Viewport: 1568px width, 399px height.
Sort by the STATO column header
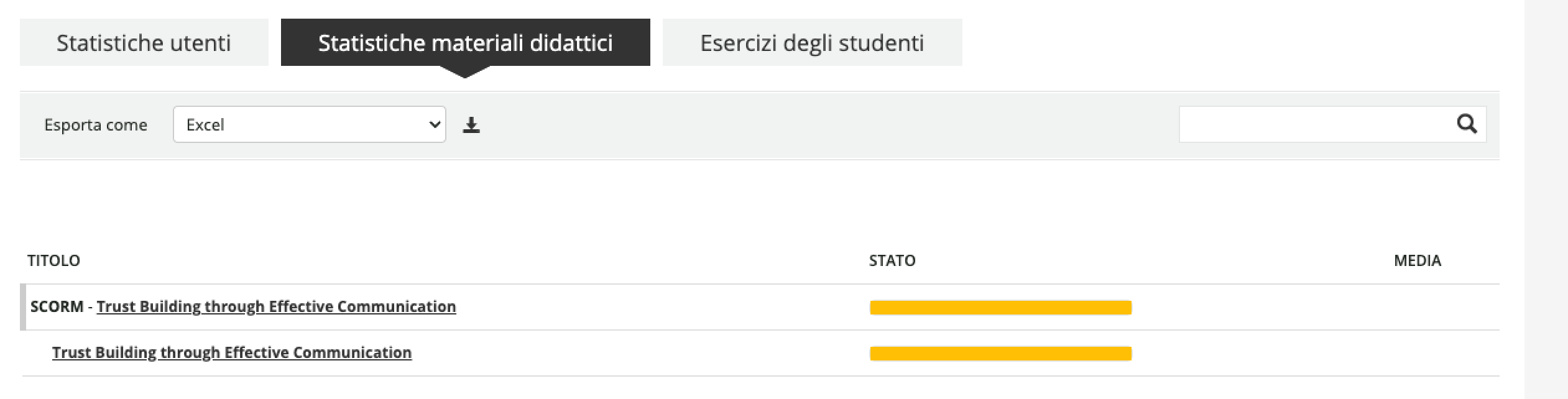coord(892,260)
